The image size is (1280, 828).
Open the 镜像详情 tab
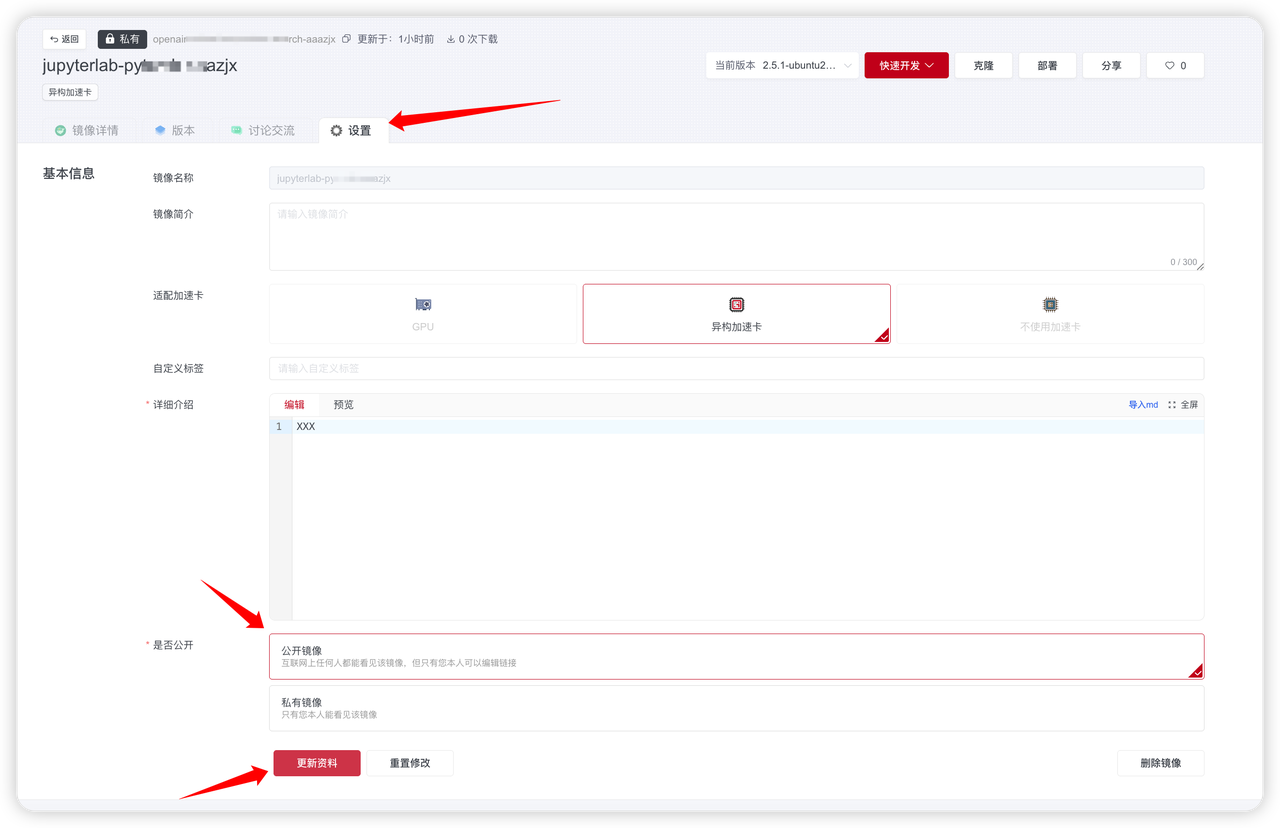[86, 131]
